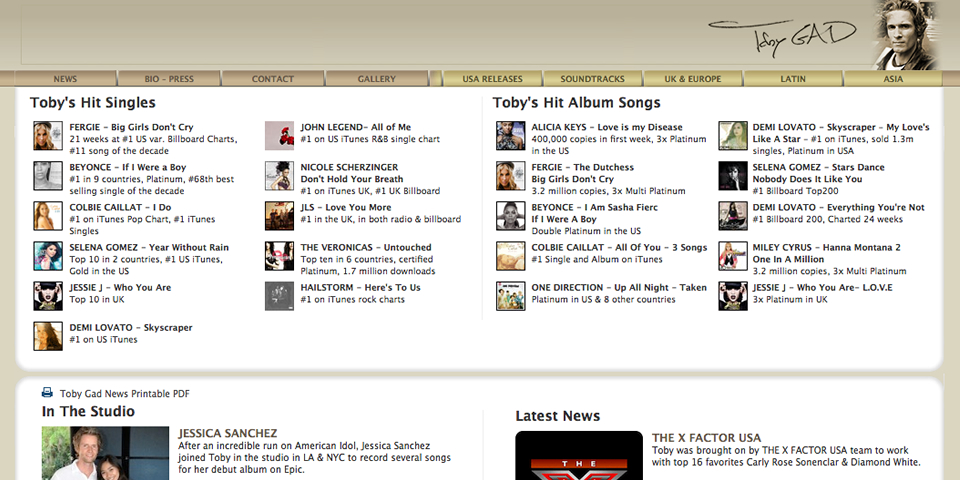The width and height of the screenshot is (960, 480).
Task: Click Toby Gad portrait photo in header
Action: pos(905,34)
